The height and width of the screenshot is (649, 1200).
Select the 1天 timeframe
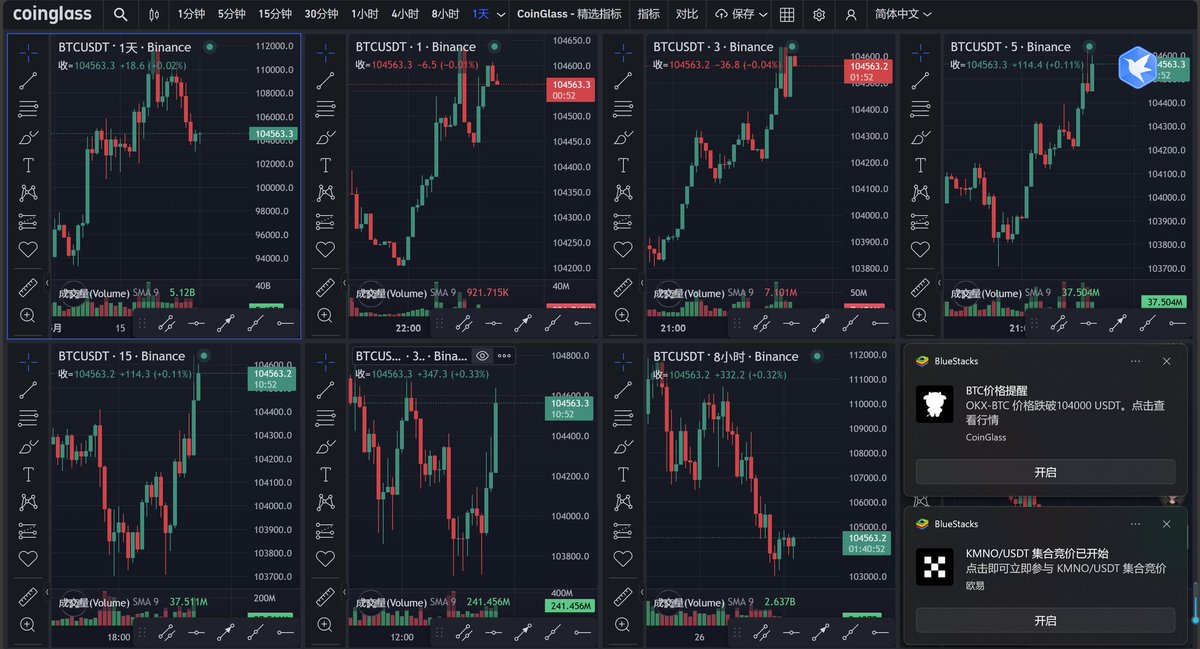[x=481, y=15]
